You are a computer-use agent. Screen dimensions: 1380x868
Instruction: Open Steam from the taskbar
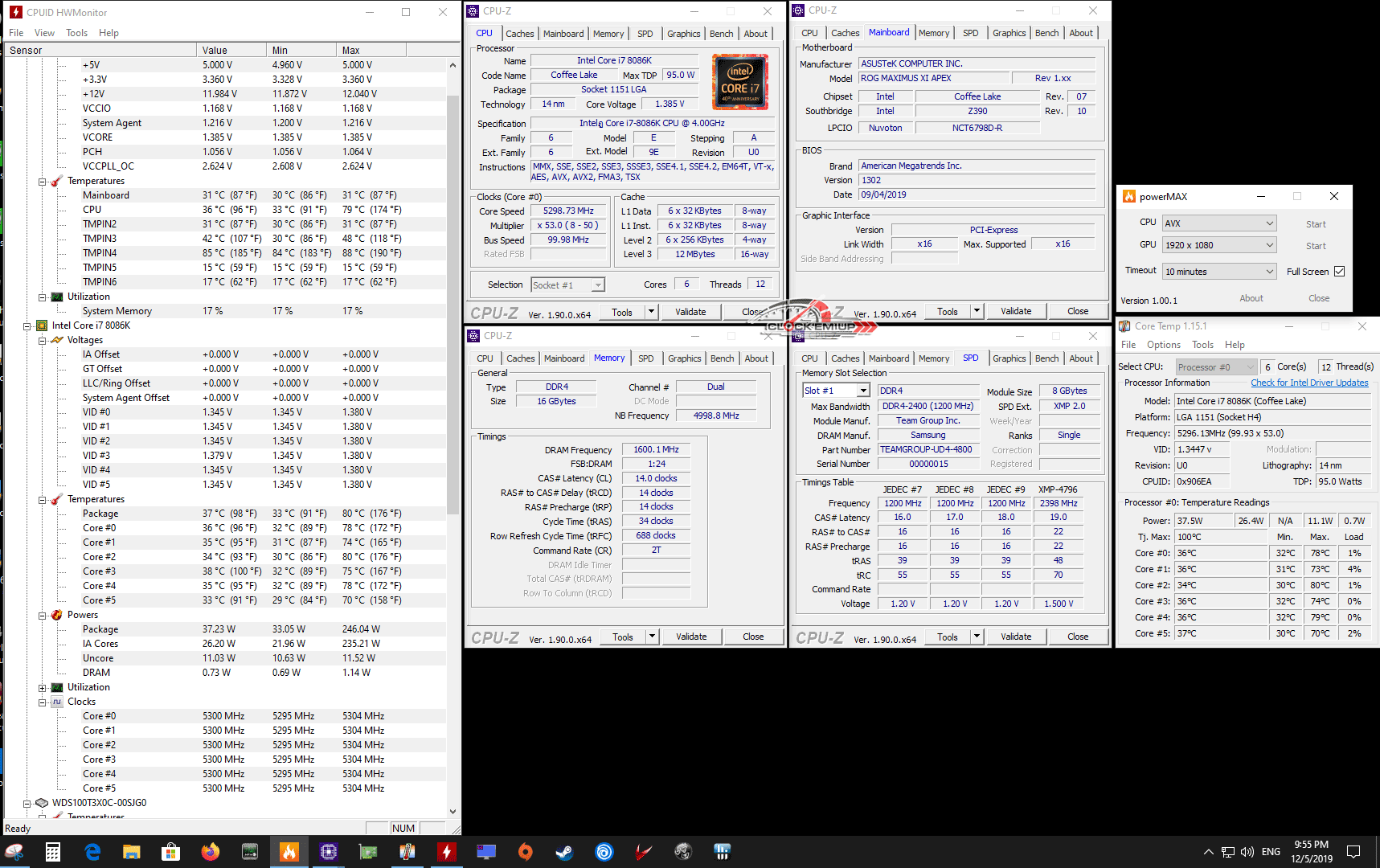click(x=565, y=852)
